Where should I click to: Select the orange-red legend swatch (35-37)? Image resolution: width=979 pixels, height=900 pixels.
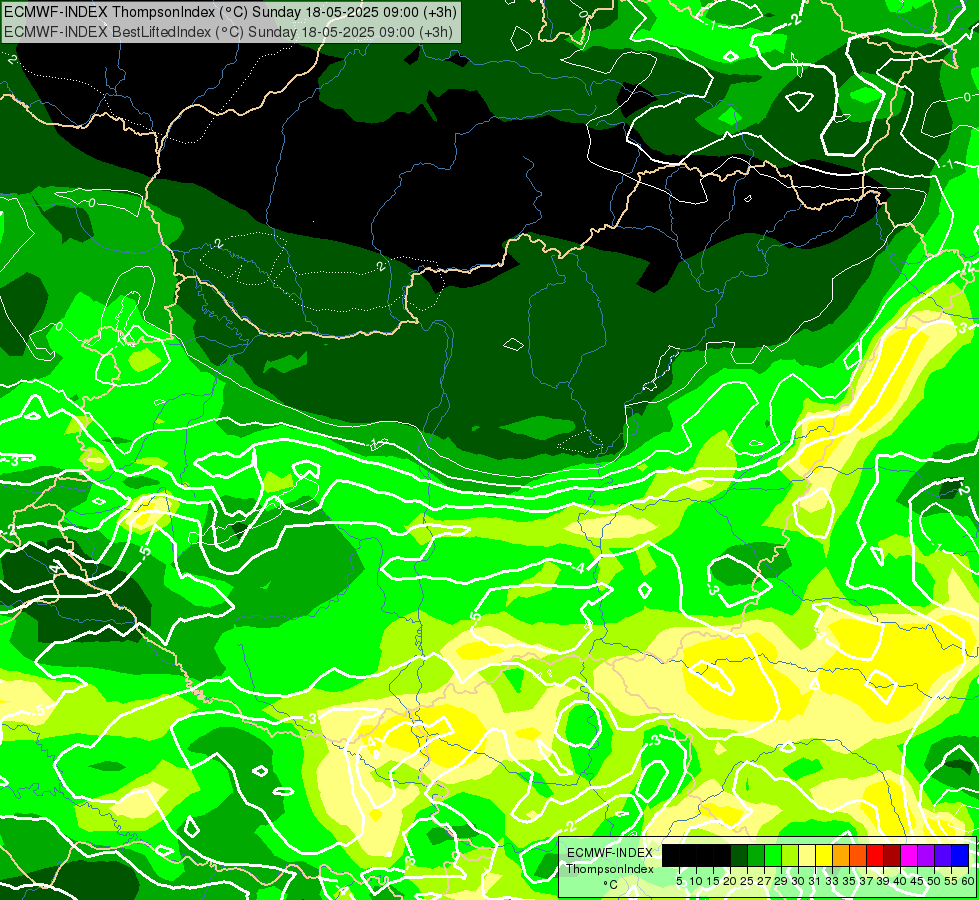tap(858, 855)
